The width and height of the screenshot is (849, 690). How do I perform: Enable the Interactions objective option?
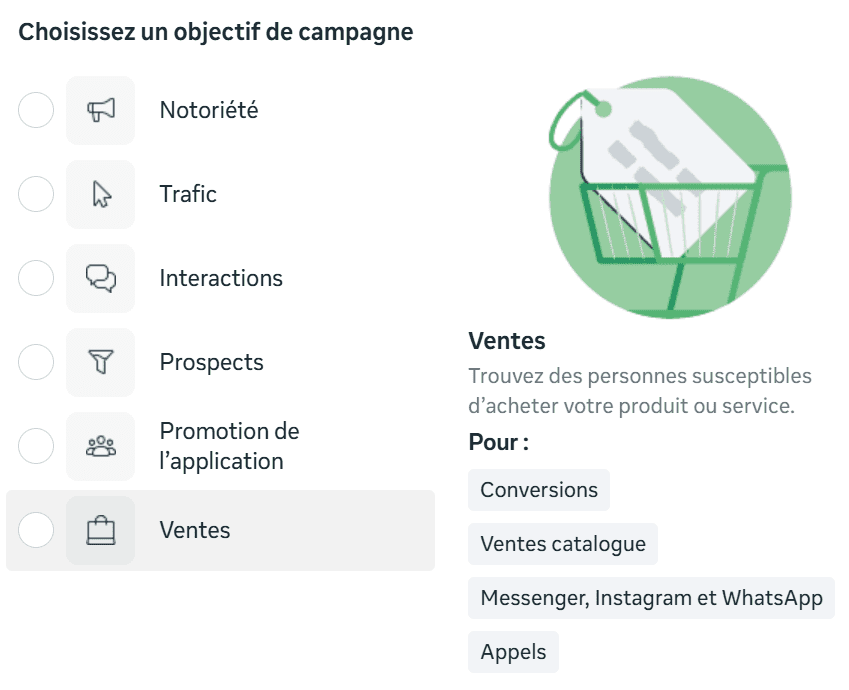click(x=36, y=278)
